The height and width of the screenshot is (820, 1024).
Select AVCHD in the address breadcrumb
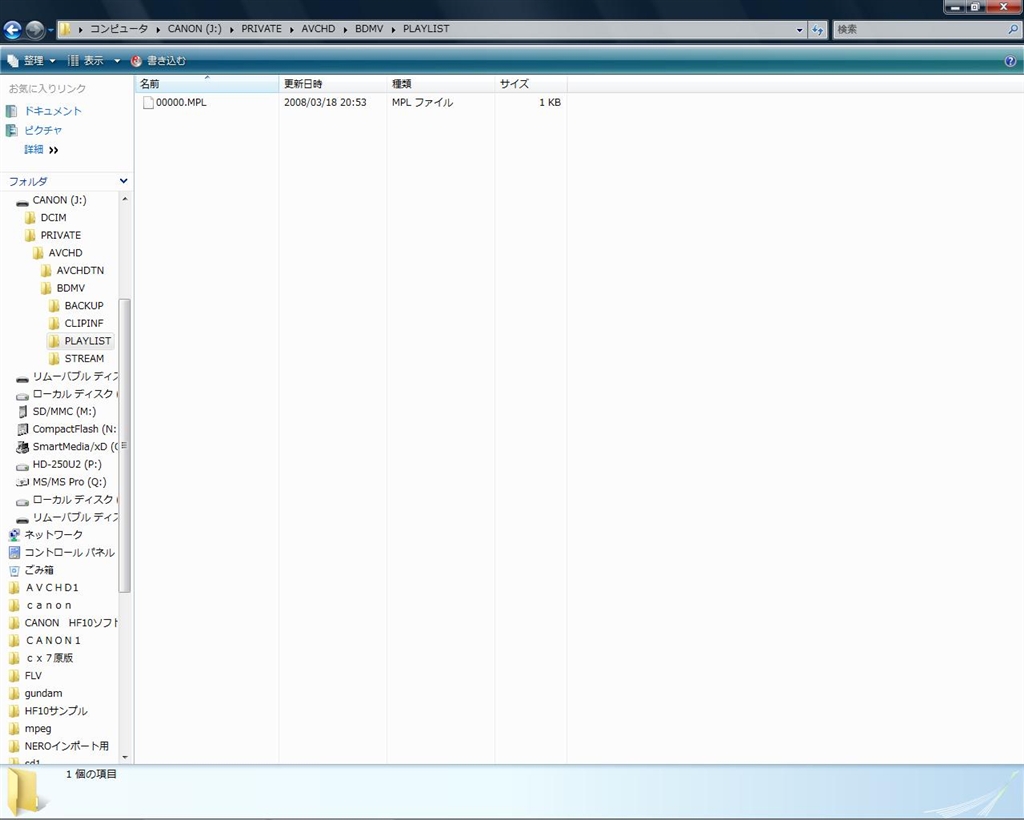click(318, 29)
